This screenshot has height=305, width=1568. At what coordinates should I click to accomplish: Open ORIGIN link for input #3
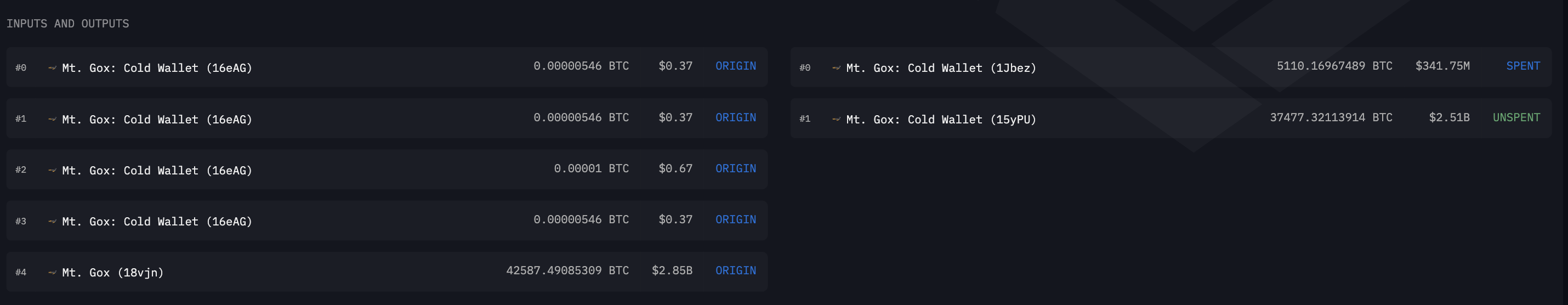click(735, 219)
